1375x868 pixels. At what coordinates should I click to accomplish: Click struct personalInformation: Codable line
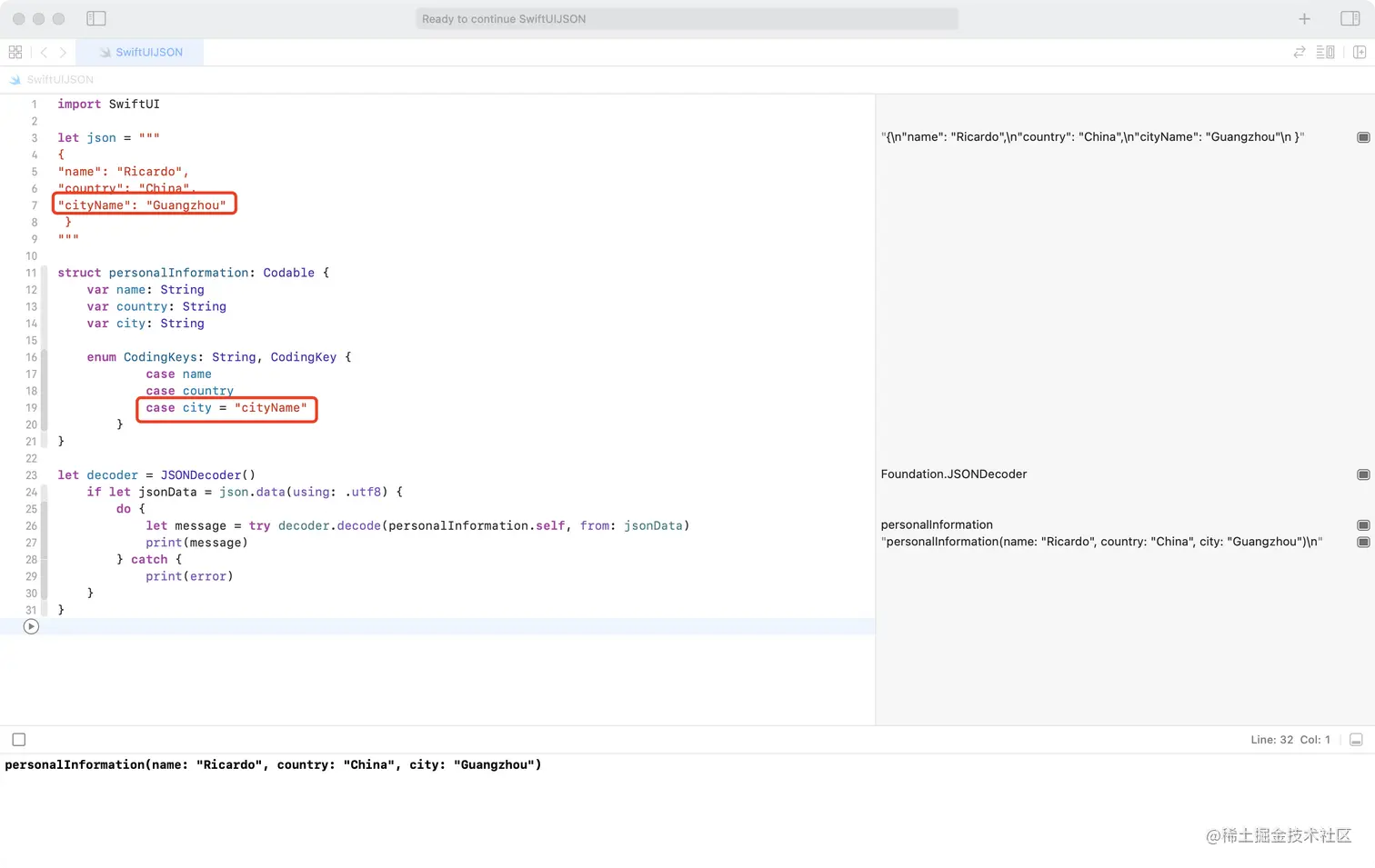point(193,273)
